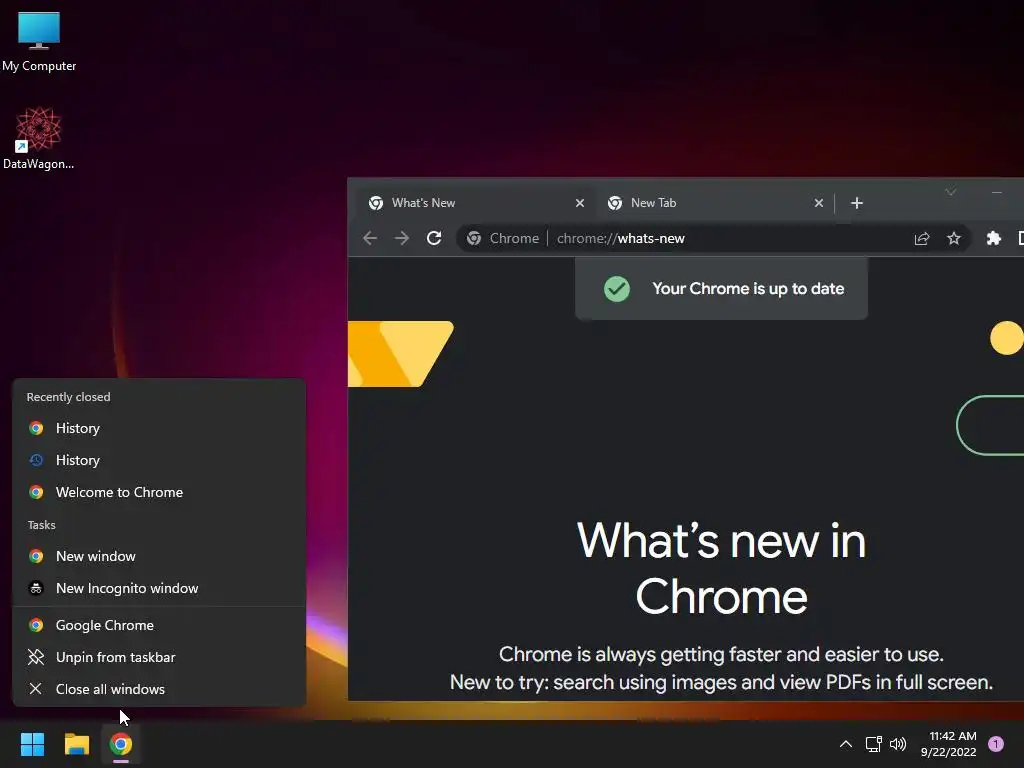The width and height of the screenshot is (1024, 768).
Task: Click the Windows Start button
Action: coord(32,744)
